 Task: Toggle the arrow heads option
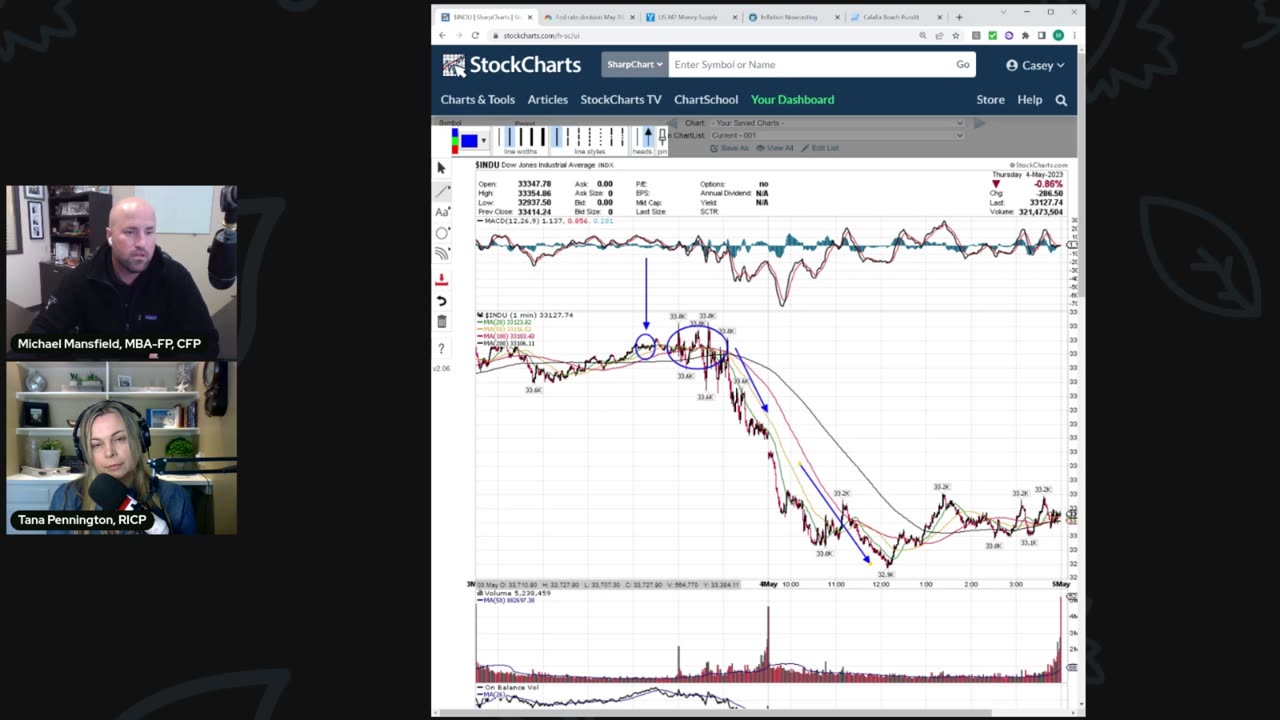[x=647, y=138]
